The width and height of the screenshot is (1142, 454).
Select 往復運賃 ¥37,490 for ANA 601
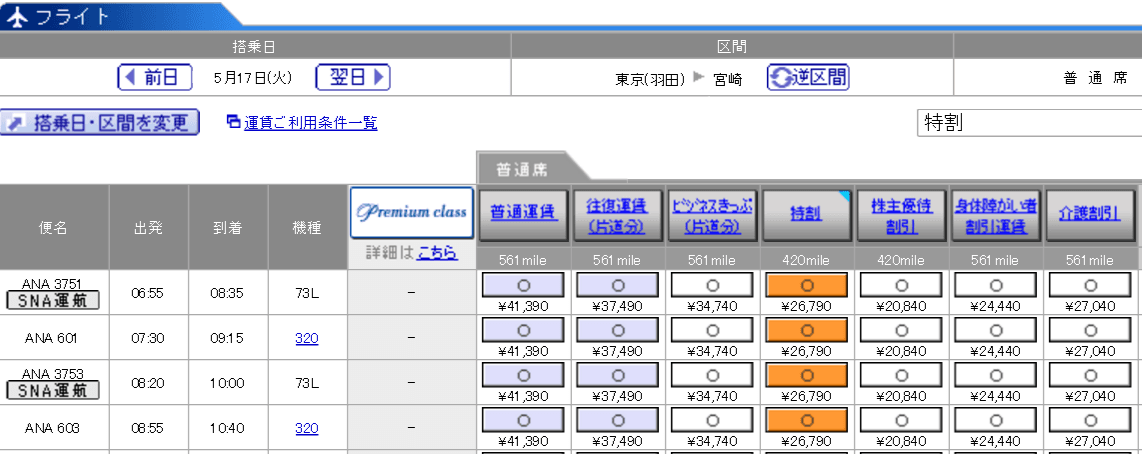618,331
